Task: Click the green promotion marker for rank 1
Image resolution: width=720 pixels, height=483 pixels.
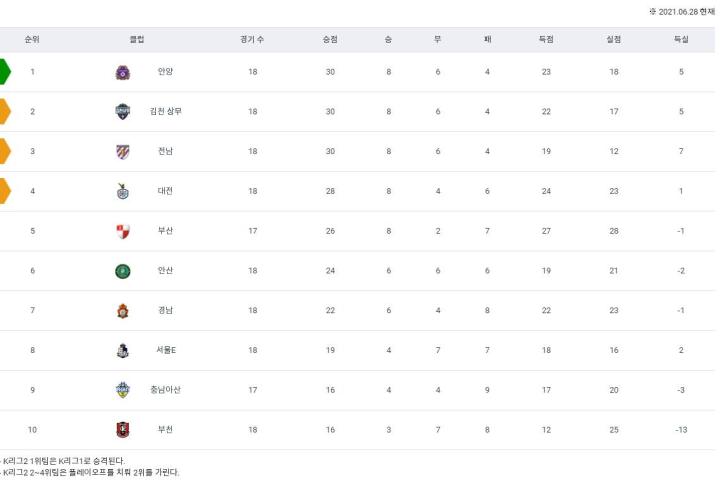Action: (5, 72)
